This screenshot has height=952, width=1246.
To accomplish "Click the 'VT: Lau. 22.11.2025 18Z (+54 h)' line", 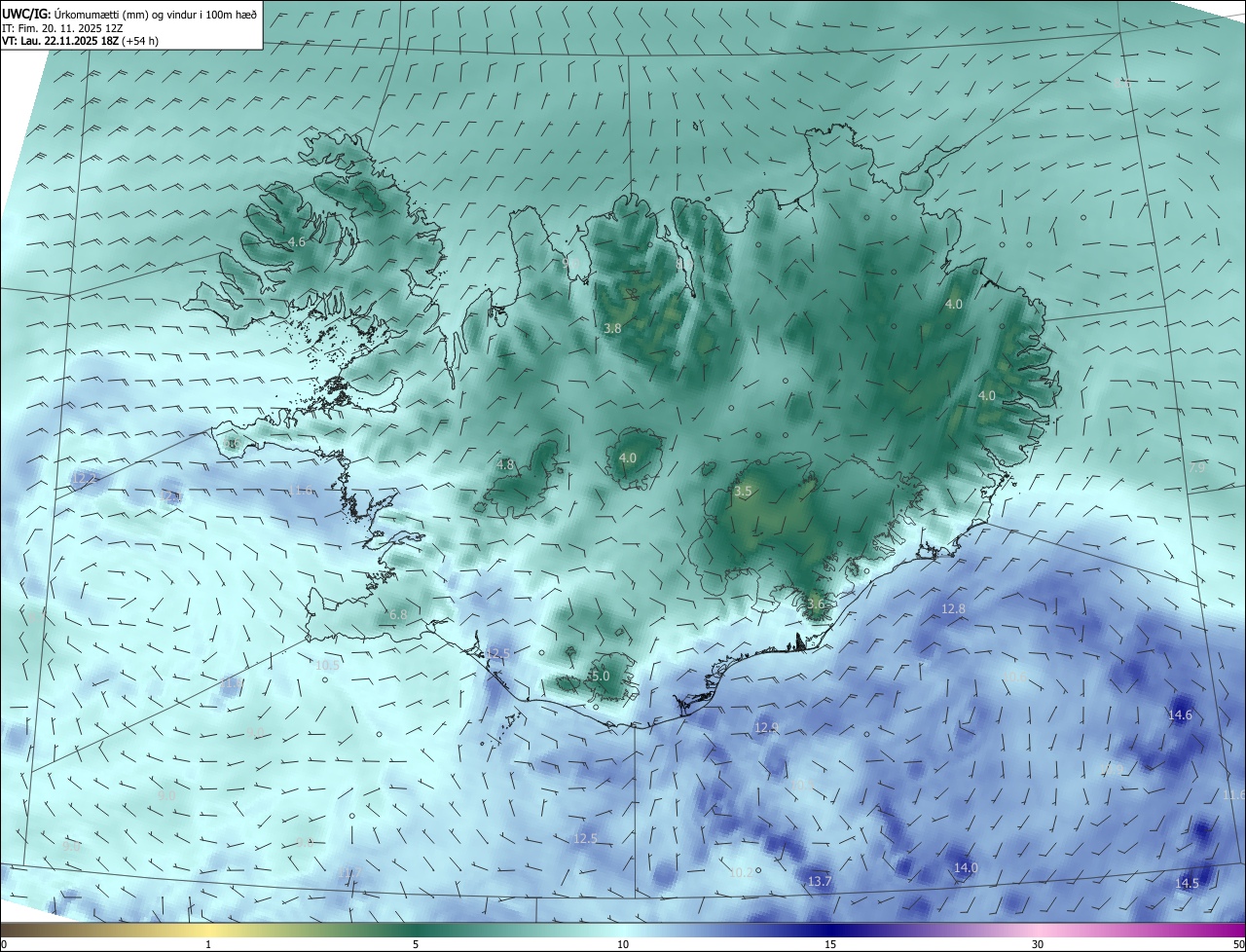I will click(x=78, y=42).
